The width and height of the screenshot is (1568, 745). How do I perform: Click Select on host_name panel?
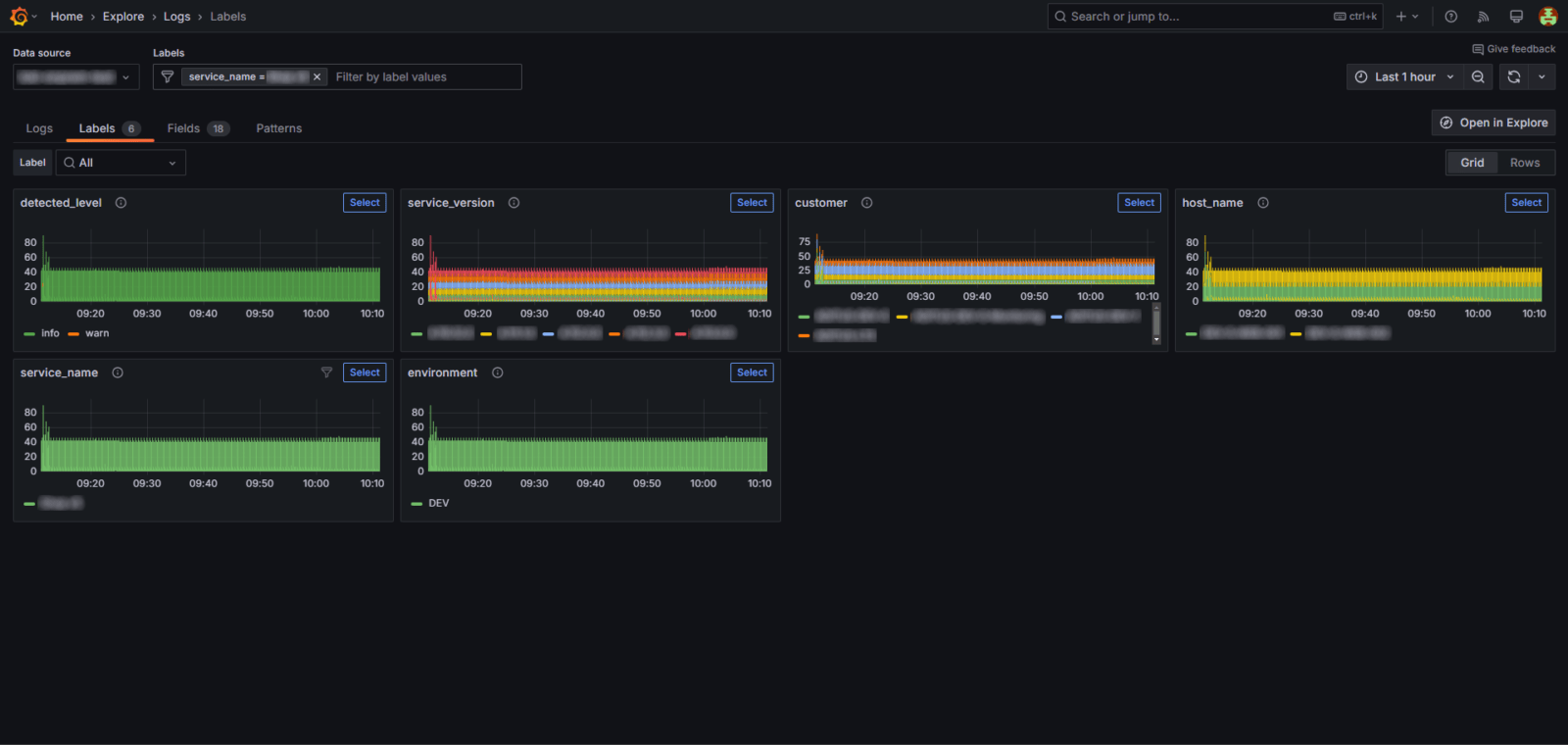1526,203
